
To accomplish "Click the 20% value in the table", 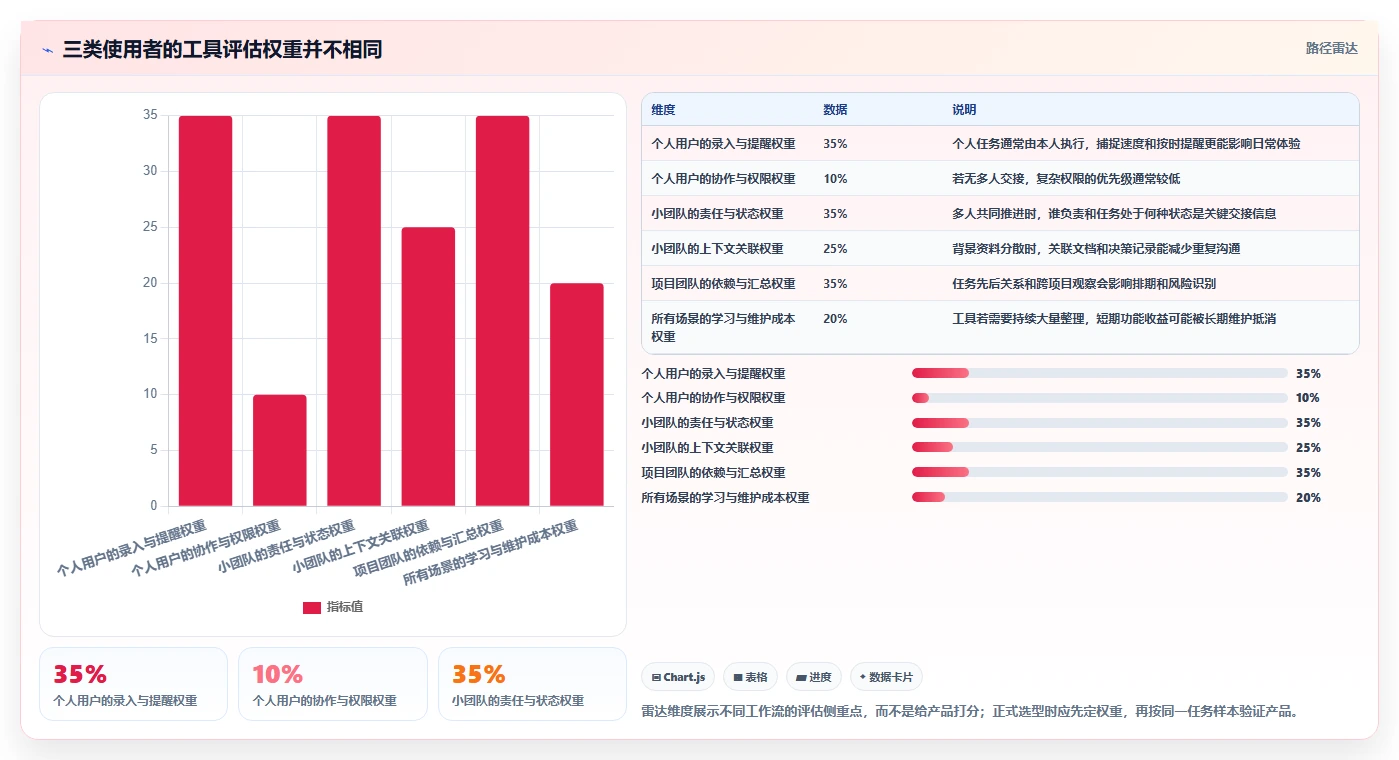I will pos(835,319).
